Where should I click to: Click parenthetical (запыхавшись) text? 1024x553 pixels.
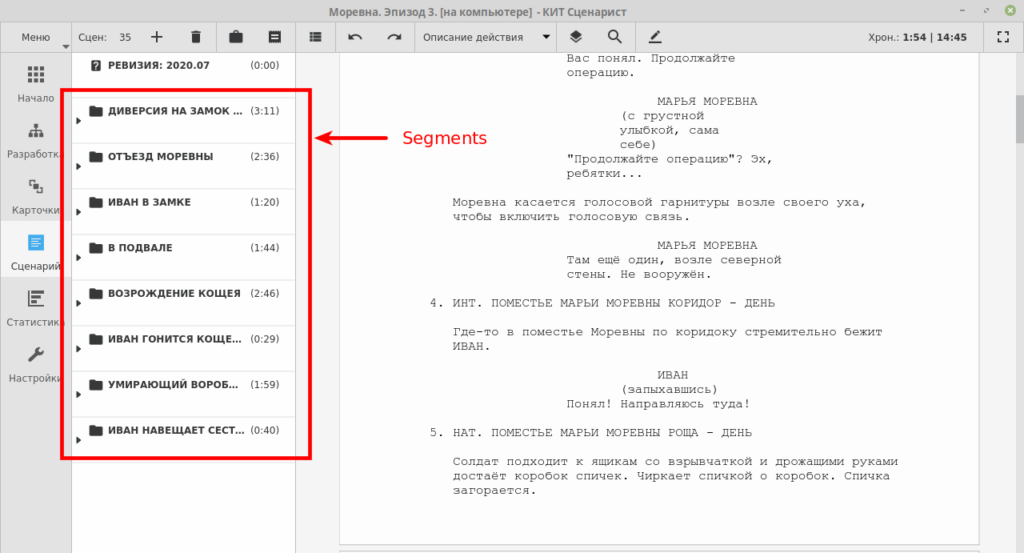pyautogui.click(x=669, y=389)
